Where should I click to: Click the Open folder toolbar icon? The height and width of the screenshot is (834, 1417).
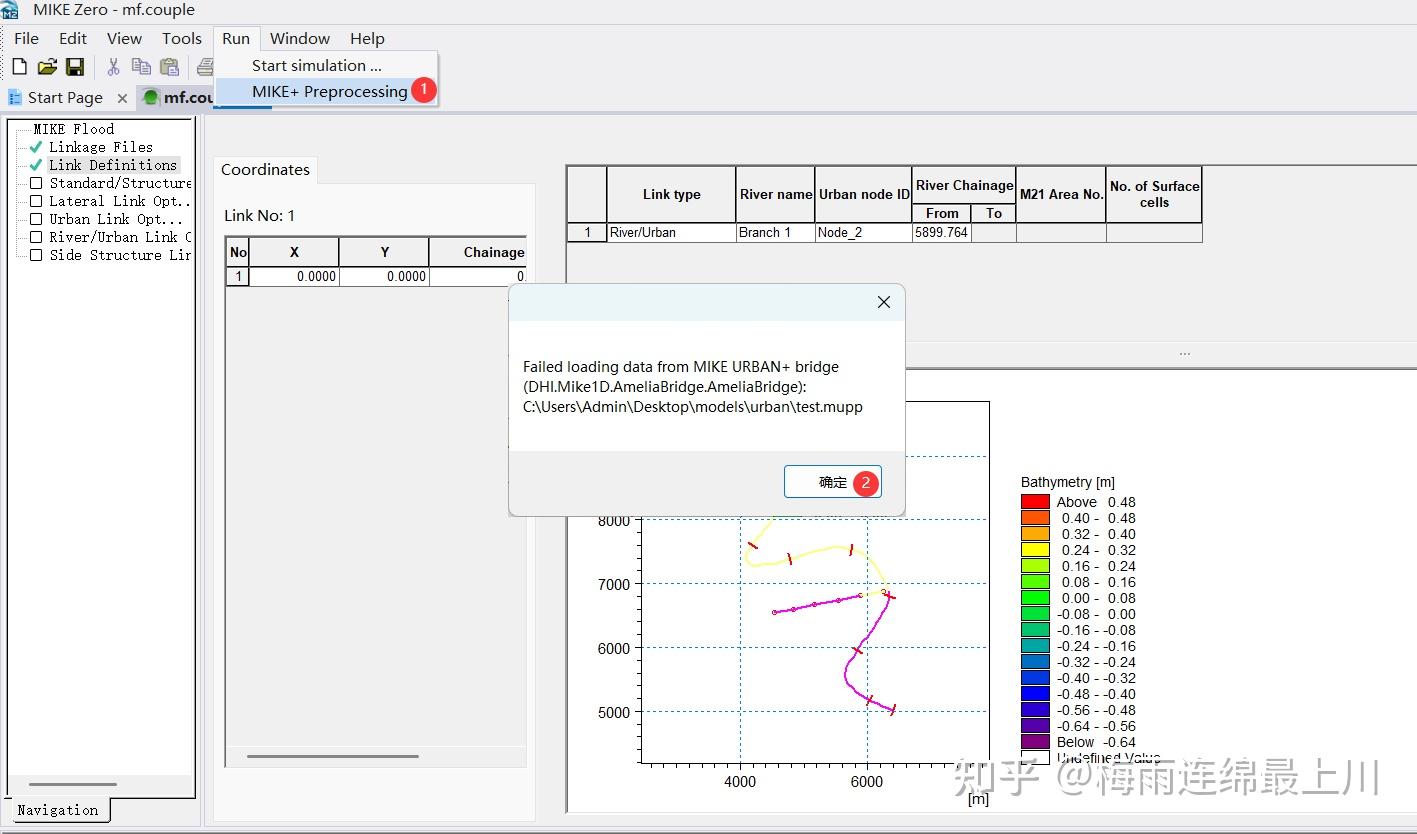tap(46, 67)
